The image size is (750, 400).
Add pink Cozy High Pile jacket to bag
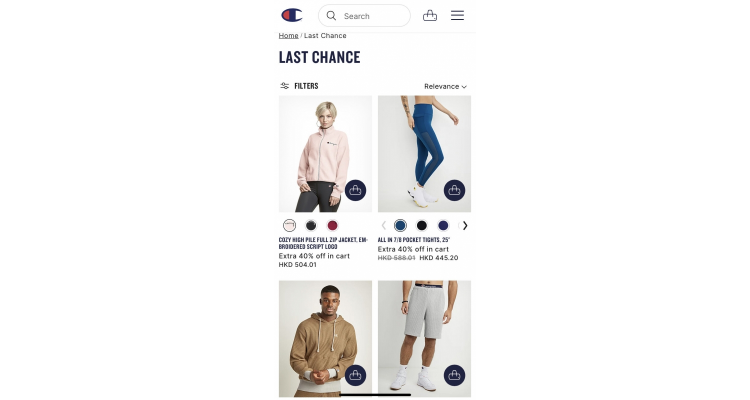pos(355,190)
